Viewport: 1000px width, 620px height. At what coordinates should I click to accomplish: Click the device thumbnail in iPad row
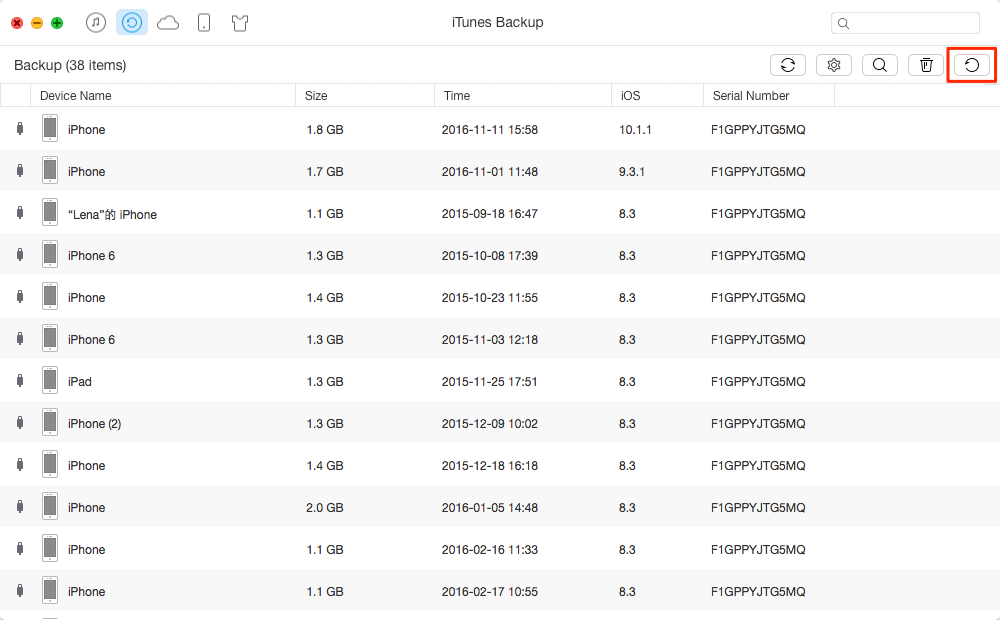[x=50, y=381]
